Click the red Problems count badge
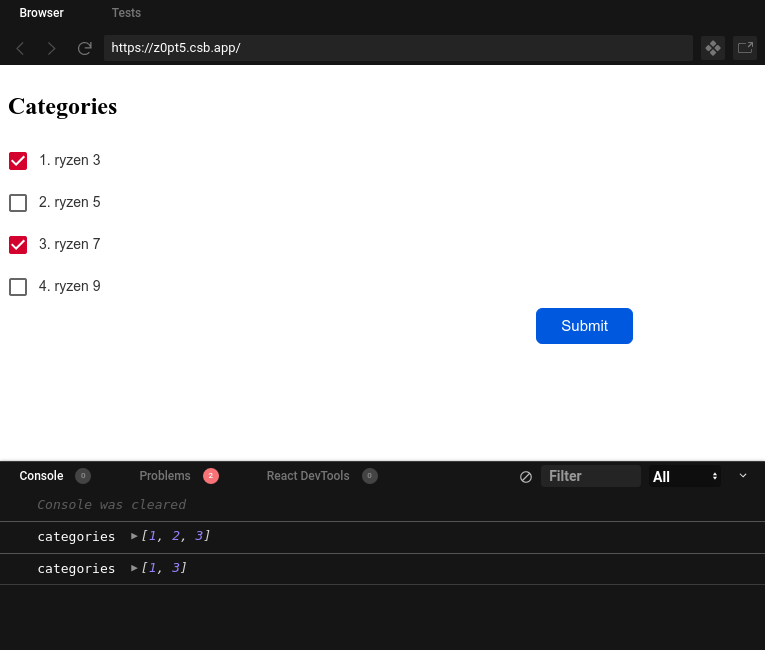 pyautogui.click(x=211, y=476)
